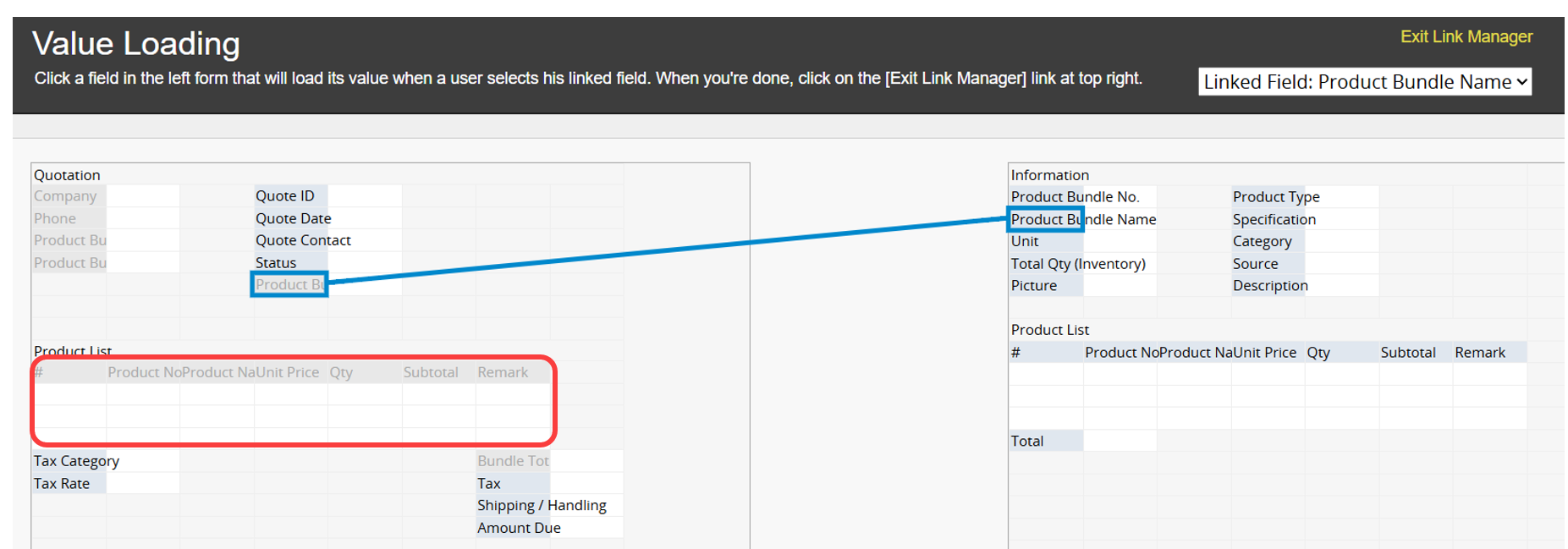Click the Phone field in Quotation form
This screenshot has height=549, width=1568.
click(x=56, y=218)
